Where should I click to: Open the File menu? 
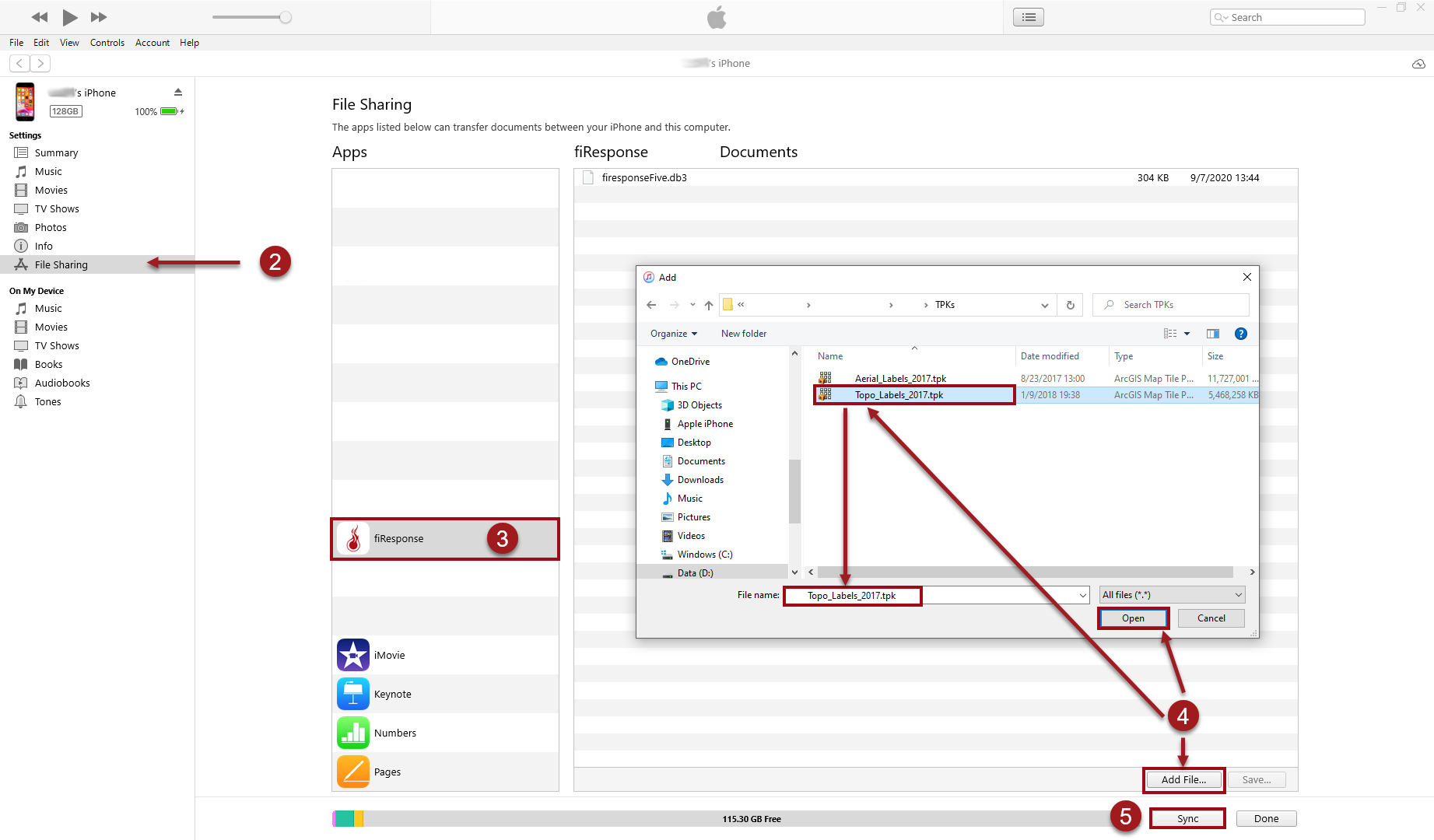(x=16, y=43)
